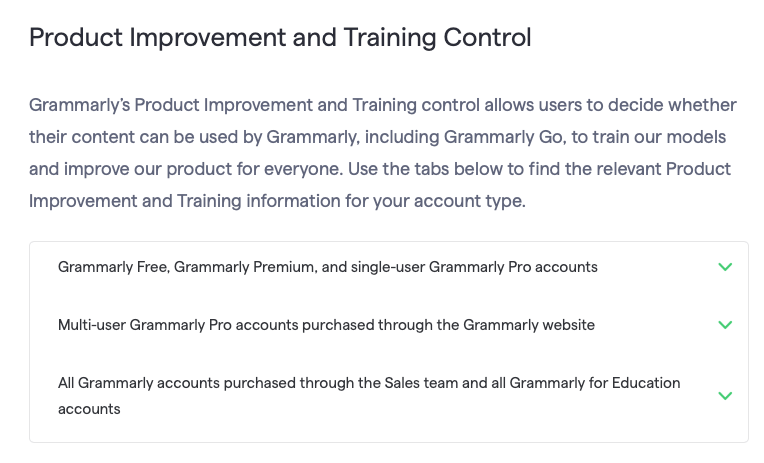Expand the Sales team accounts chevron
764x463 pixels.
pyautogui.click(x=725, y=396)
